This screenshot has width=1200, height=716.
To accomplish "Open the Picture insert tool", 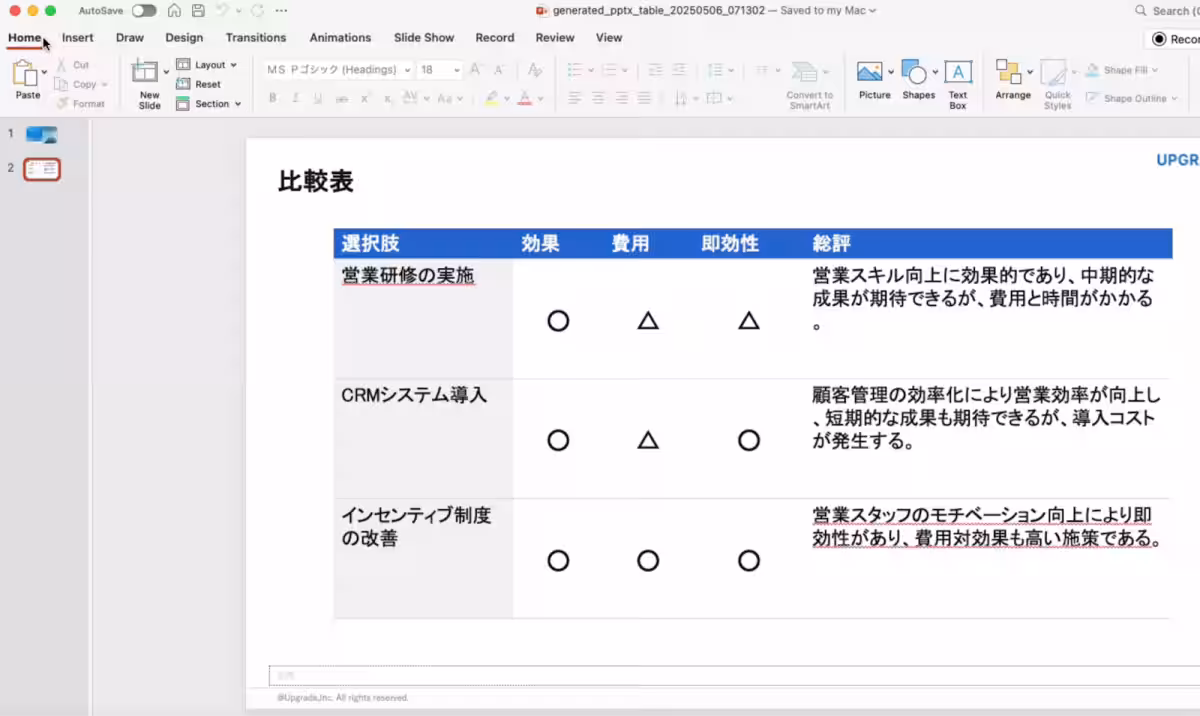I will [873, 80].
